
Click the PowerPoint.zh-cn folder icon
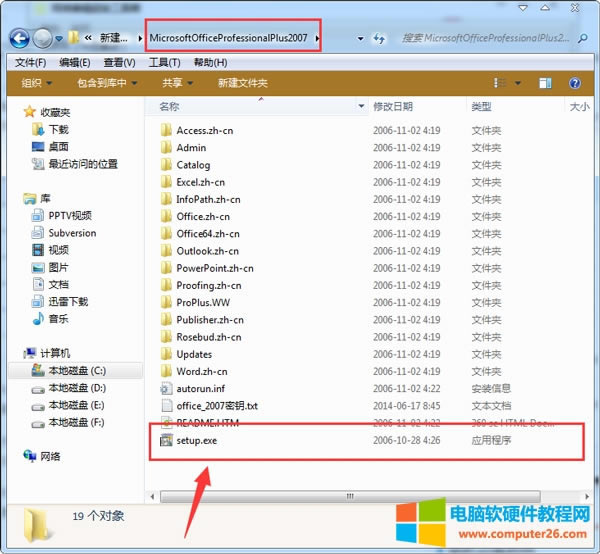pyautogui.click(x=166, y=268)
